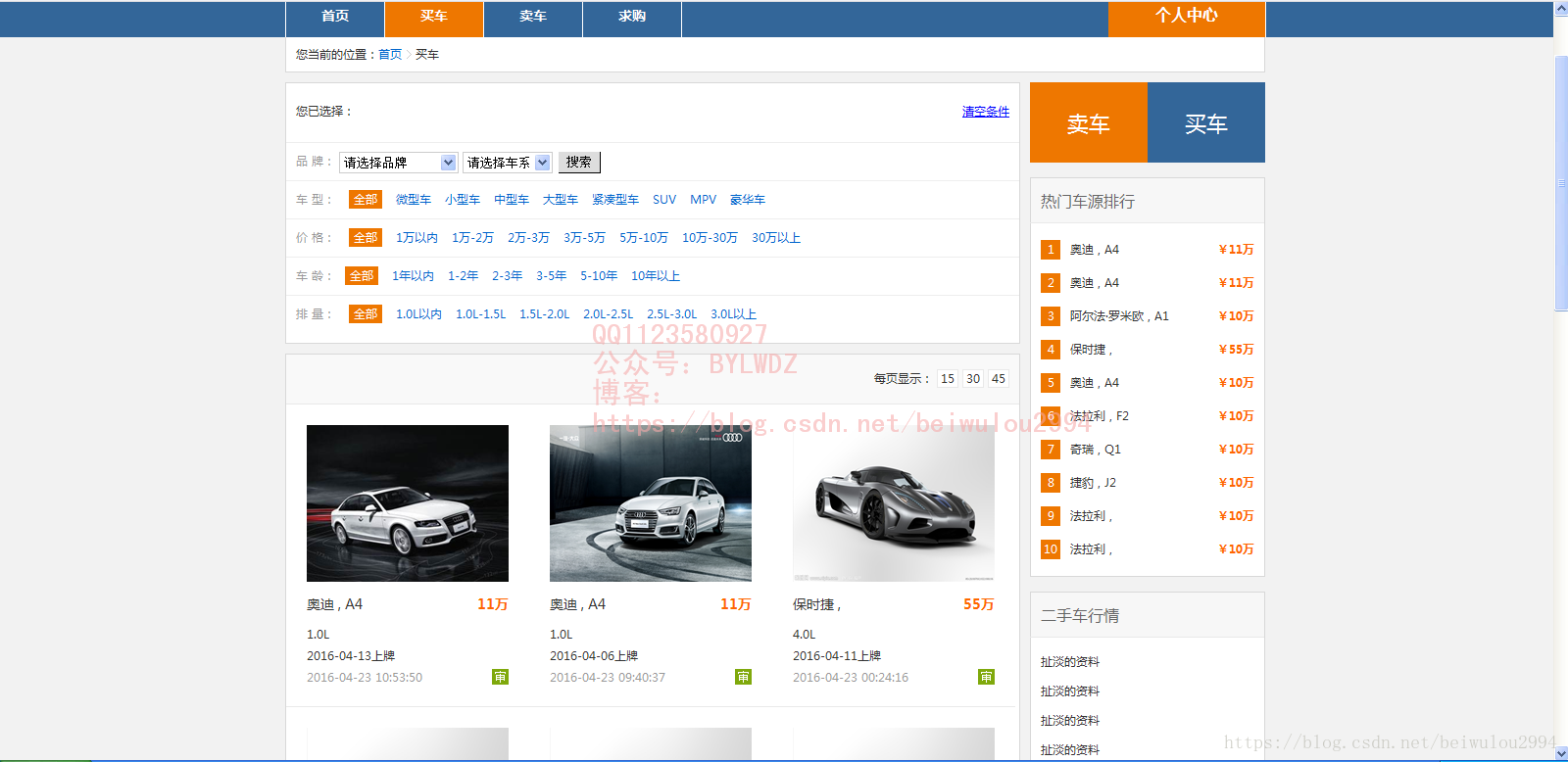Select 全部 in the 车型 filter row

coord(366,200)
